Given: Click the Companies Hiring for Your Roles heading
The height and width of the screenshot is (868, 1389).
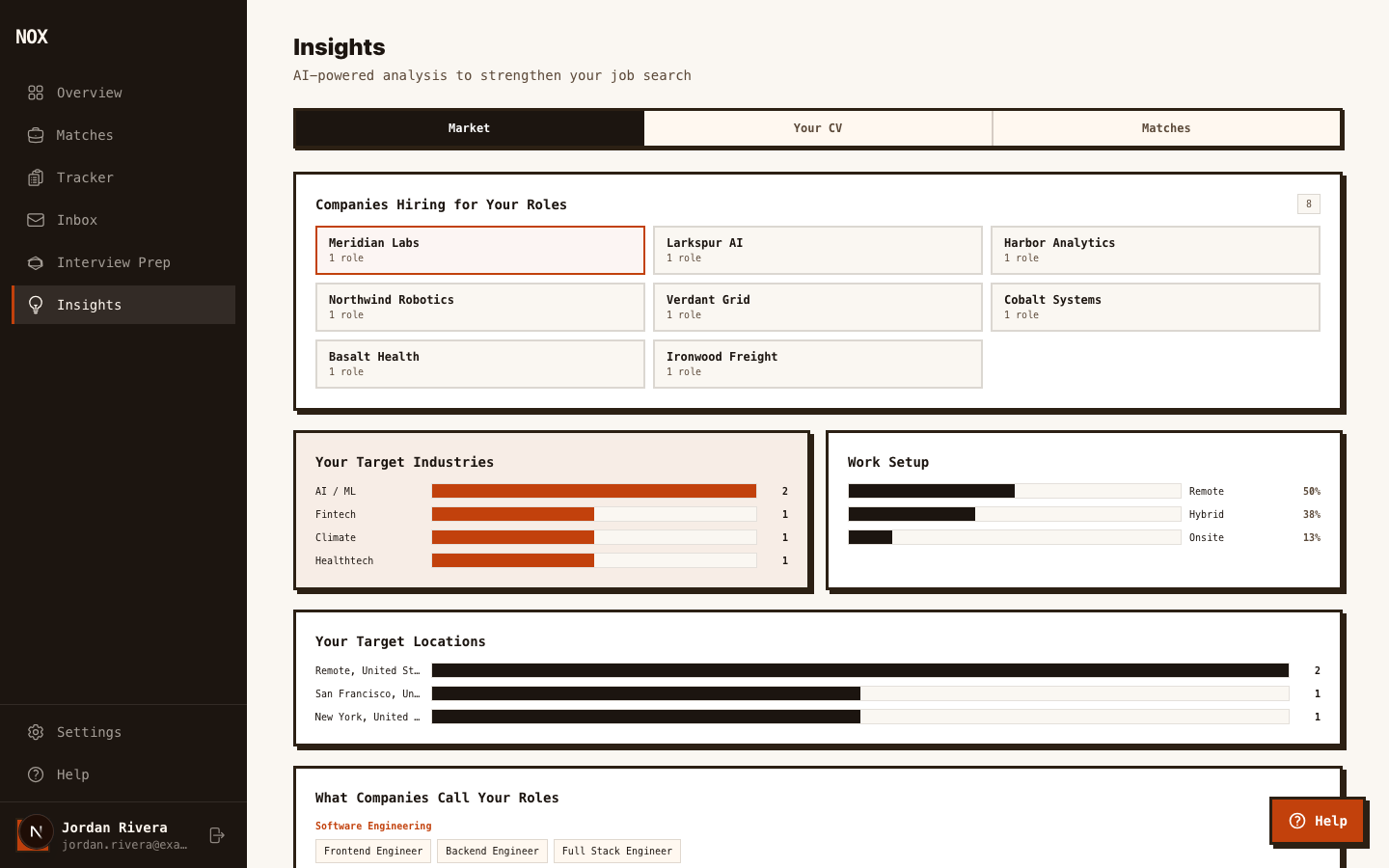Looking at the screenshot, I should [x=441, y=204].
